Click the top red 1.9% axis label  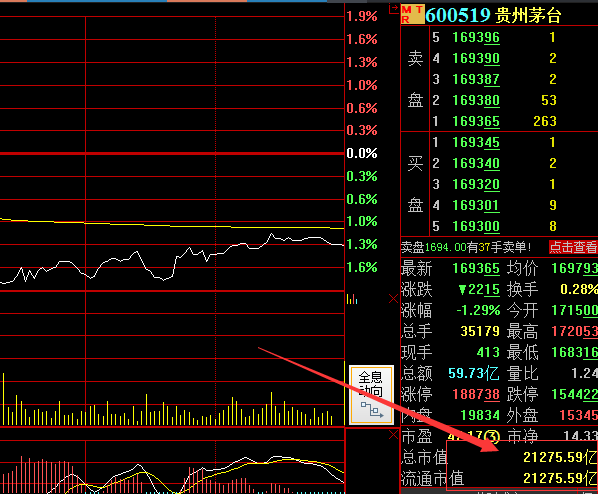362,16
